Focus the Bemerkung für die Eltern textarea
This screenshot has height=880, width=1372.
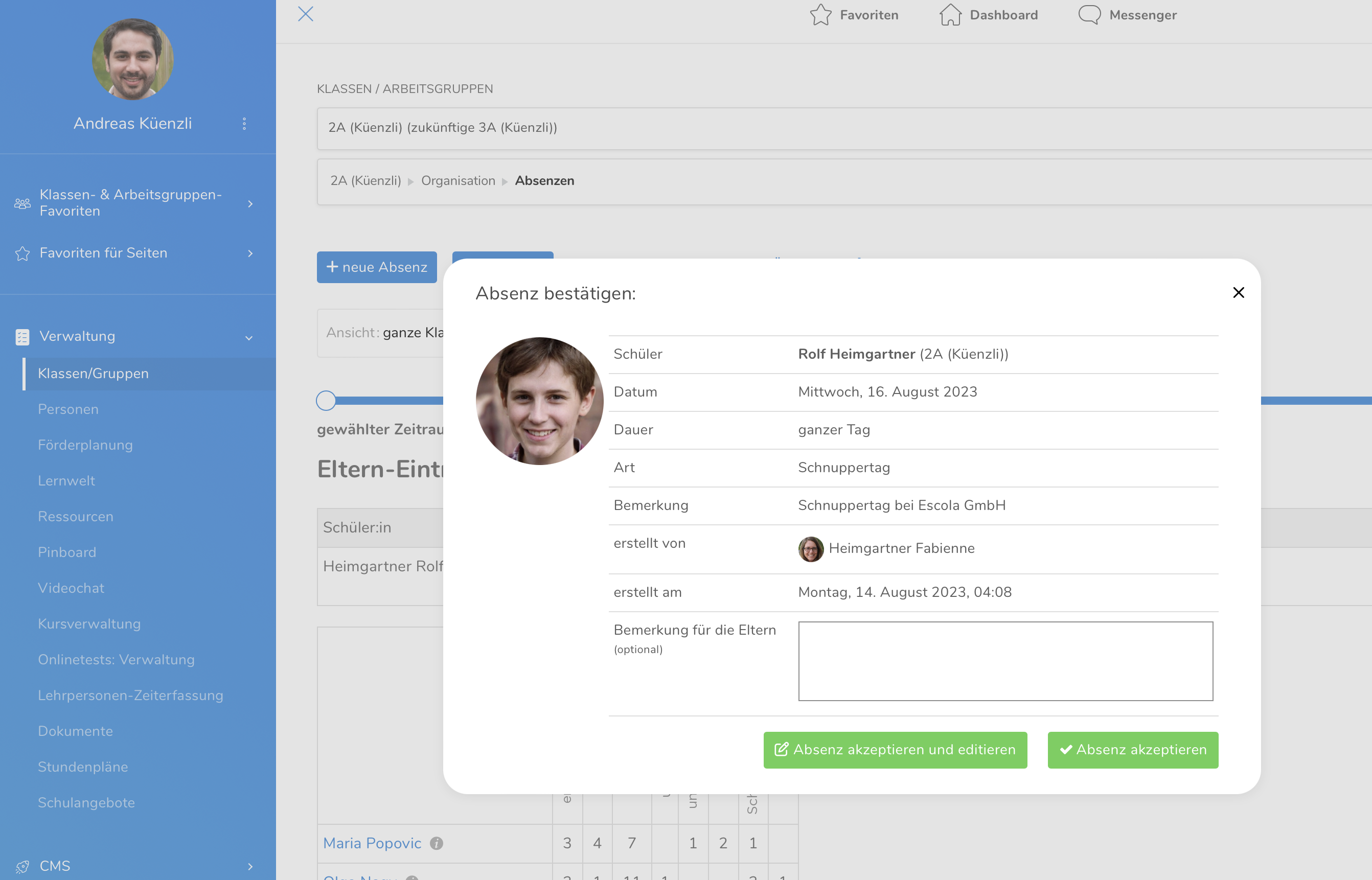coord(1005,661)
